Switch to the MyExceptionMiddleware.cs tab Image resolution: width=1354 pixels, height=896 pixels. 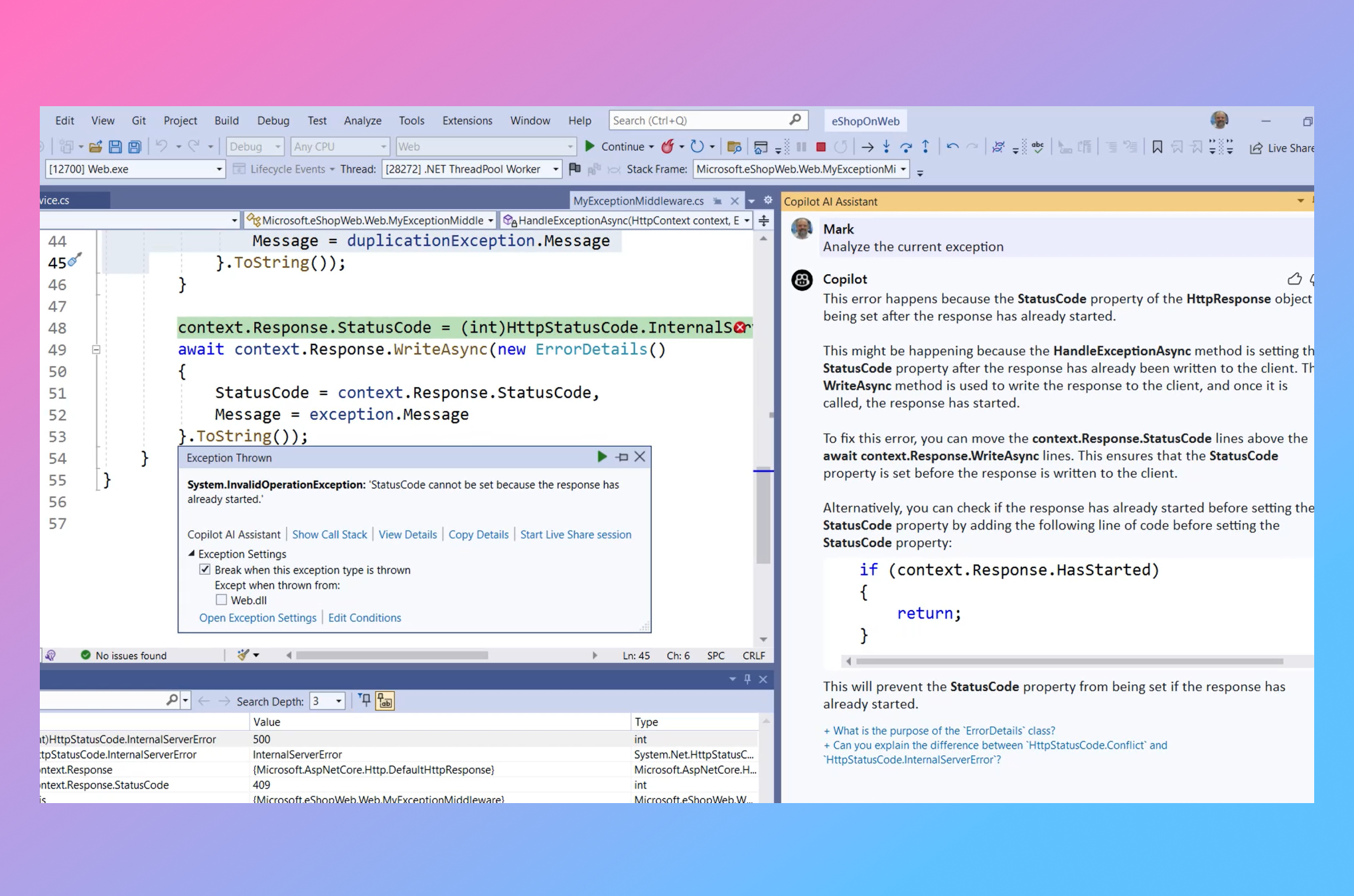[x=638, y=200]
